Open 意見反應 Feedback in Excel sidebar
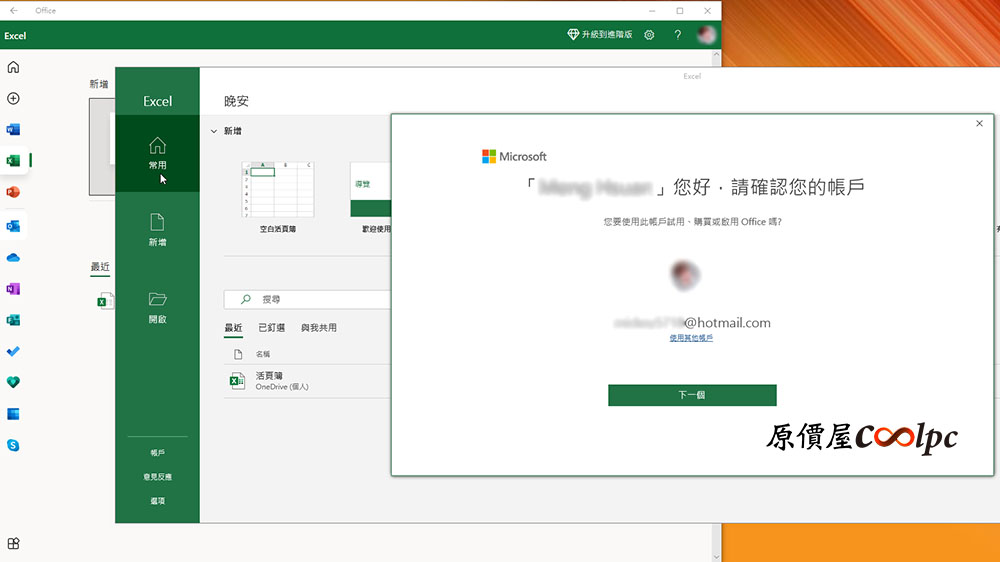The height and width of the screenshot is (562, 1000). point(158,477)
